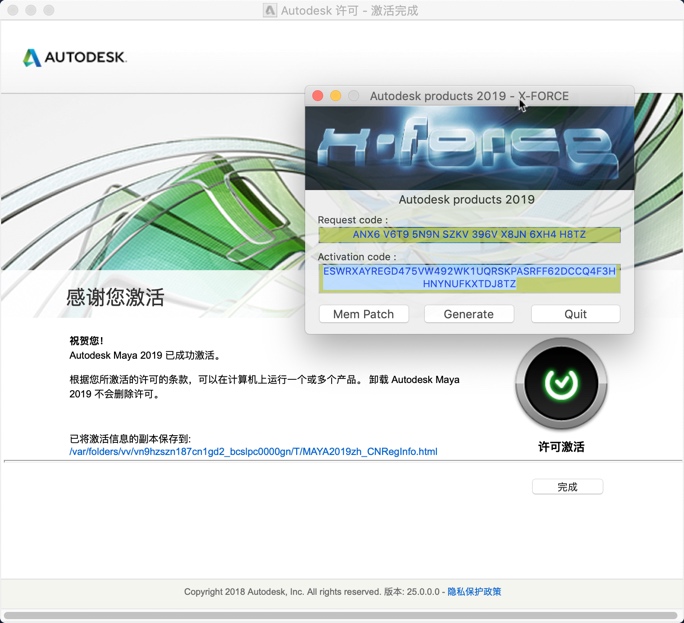Click the 许可激活 label
Viewport: 684px width, 623px height.
point(561,447)
